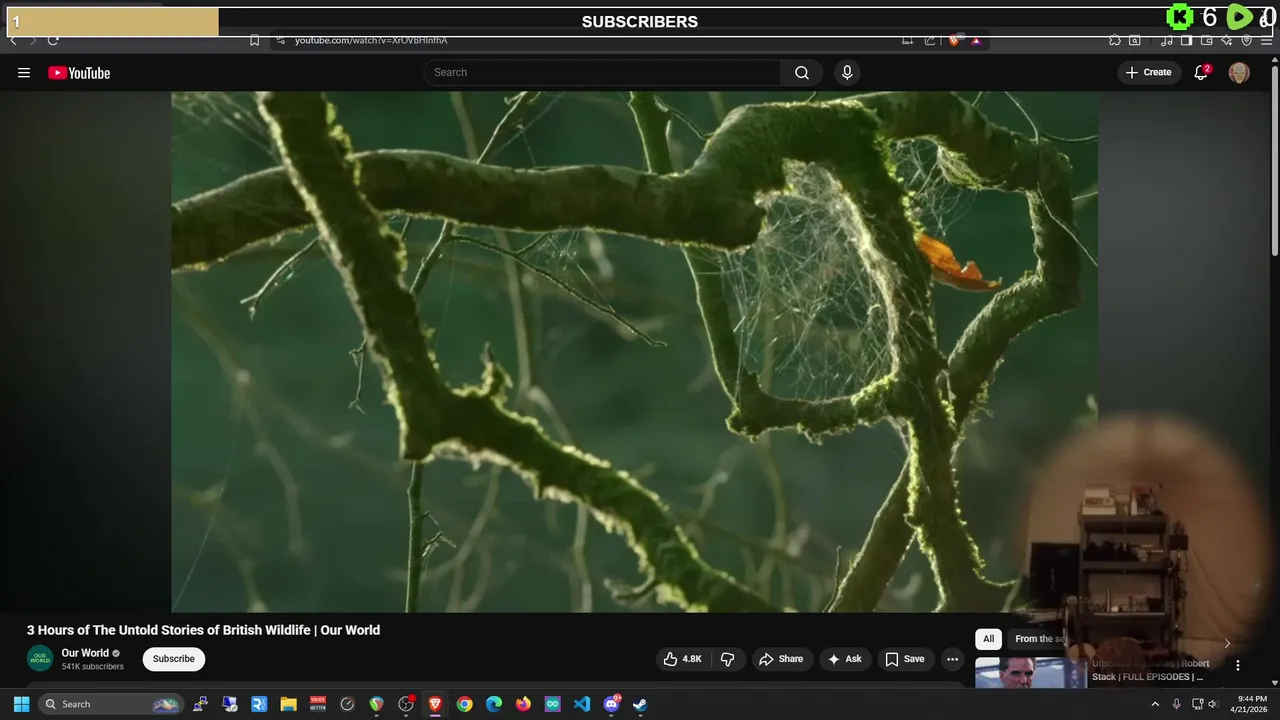Show next filter chips with right chevron
The image size is (1280, 720).
1227,643
